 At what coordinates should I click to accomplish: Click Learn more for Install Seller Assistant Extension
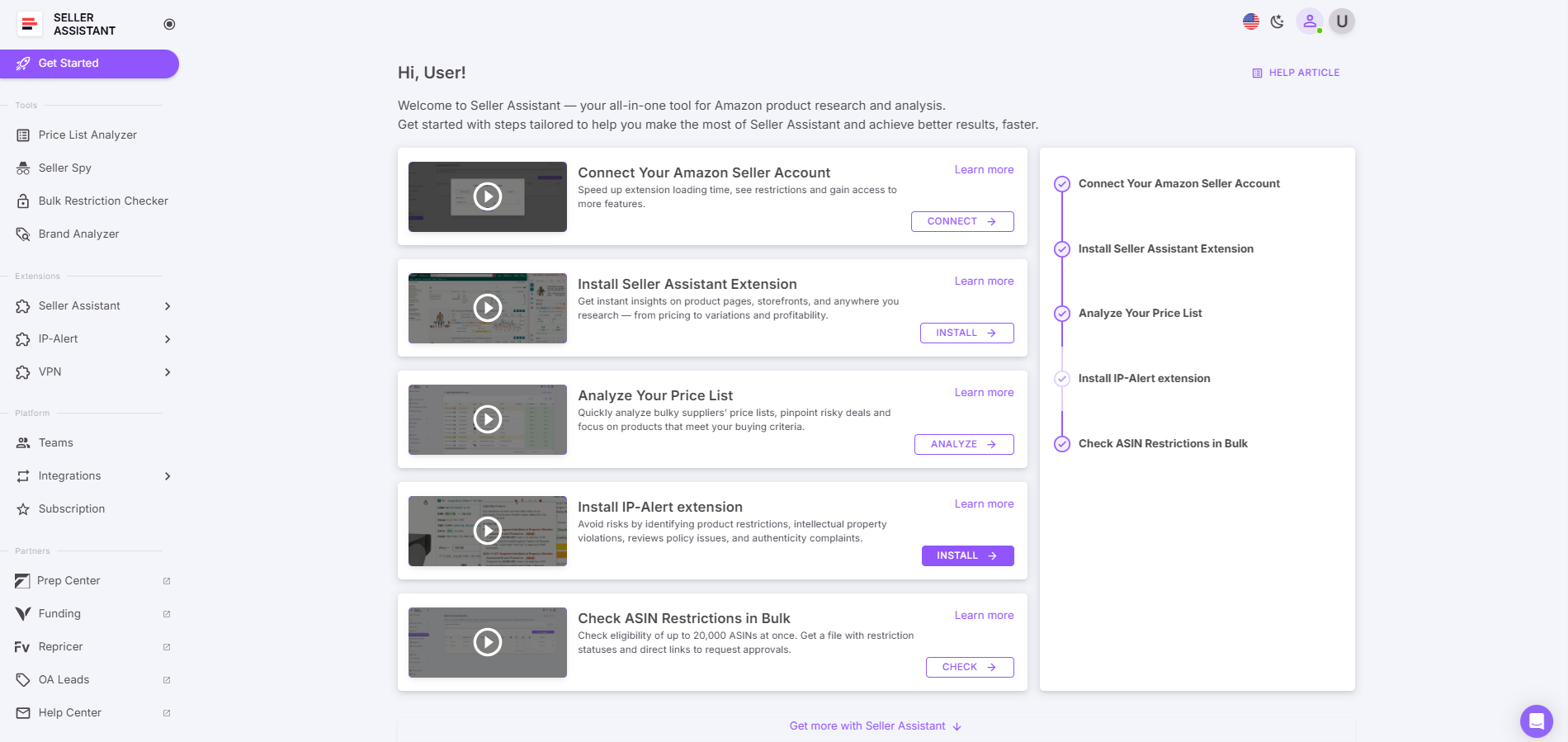984,281
